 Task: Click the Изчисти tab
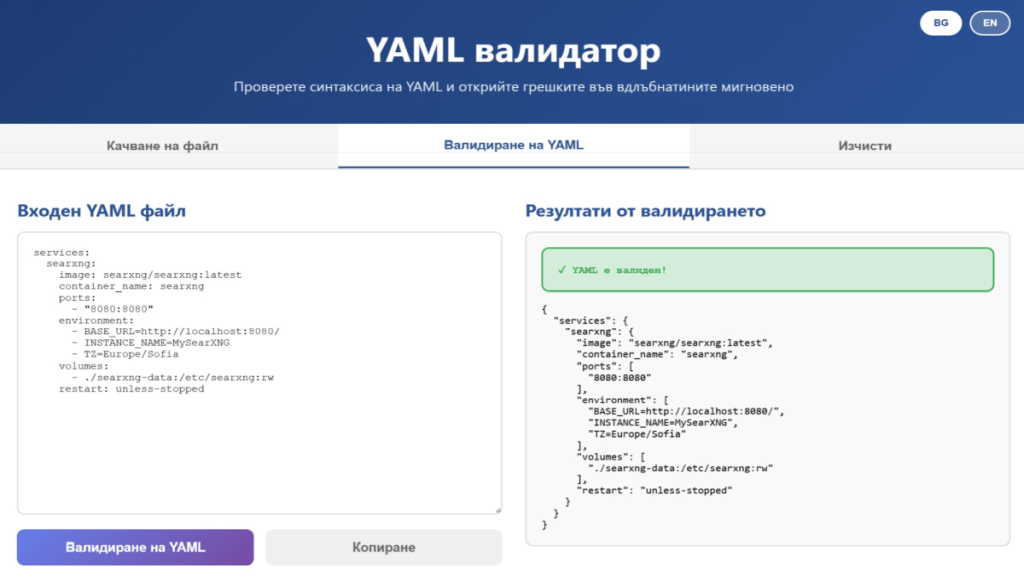pos(865,146)
